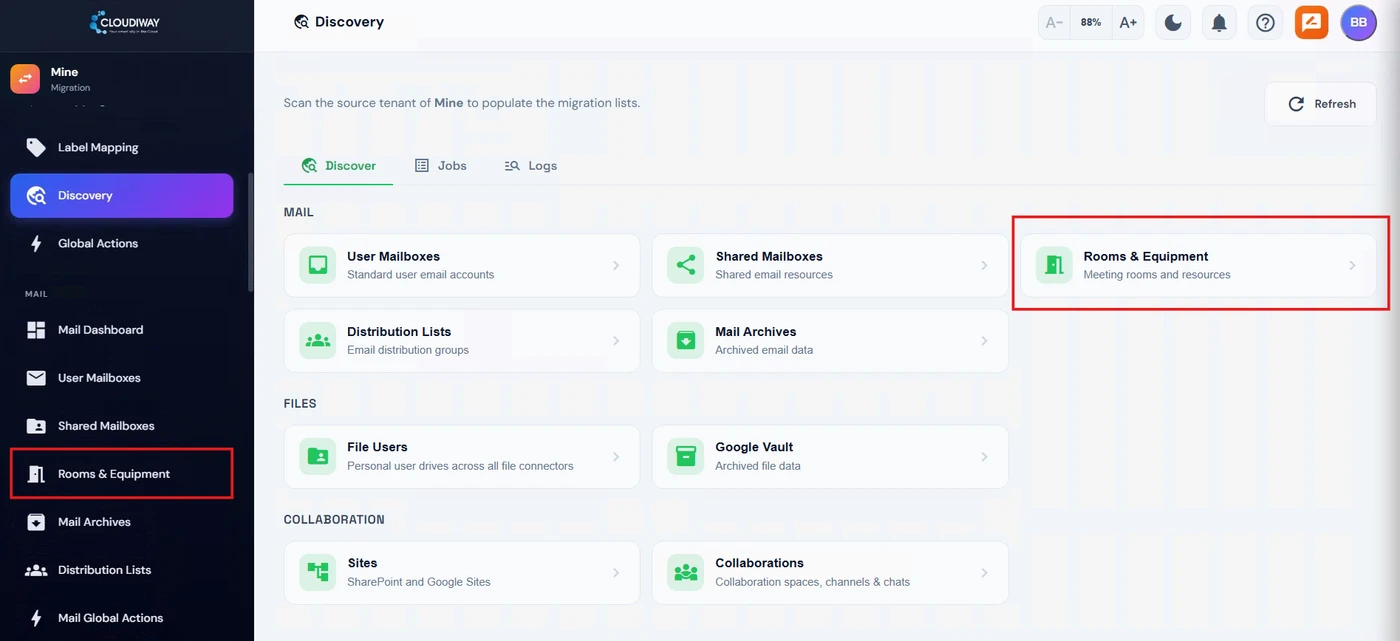Viewport: 1400px width, 641px height.
Task: Click the sidebar vertical scrollbar
Action: pos(251,232)
